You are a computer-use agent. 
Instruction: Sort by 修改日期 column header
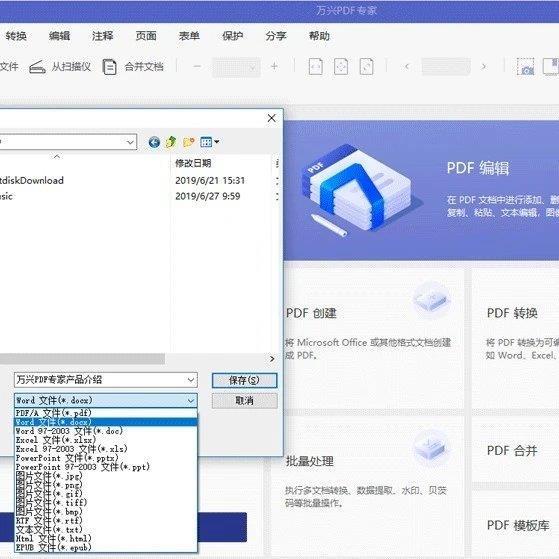193,163
